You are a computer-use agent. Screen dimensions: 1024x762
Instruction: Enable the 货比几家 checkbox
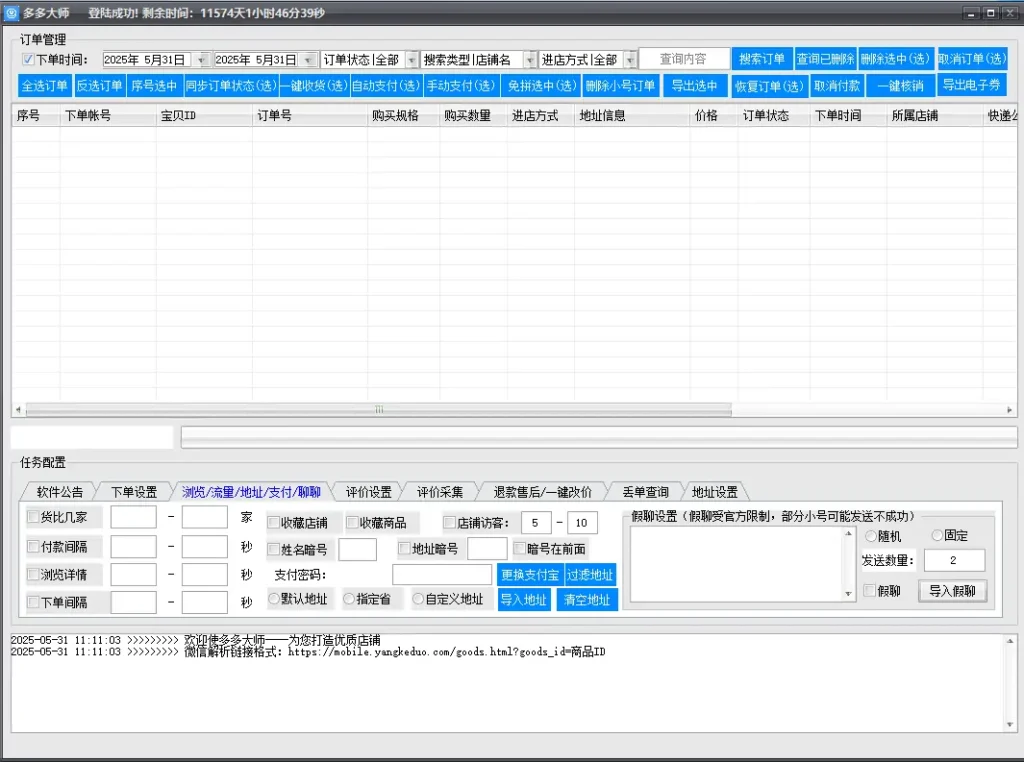click(33, 517)
